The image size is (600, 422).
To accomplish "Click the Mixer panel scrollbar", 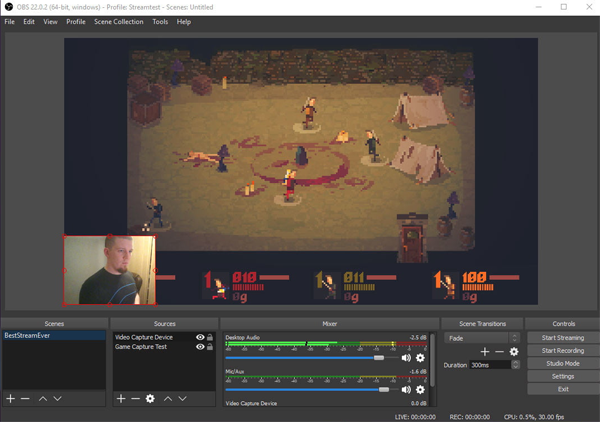I will (x=432, y=360).
